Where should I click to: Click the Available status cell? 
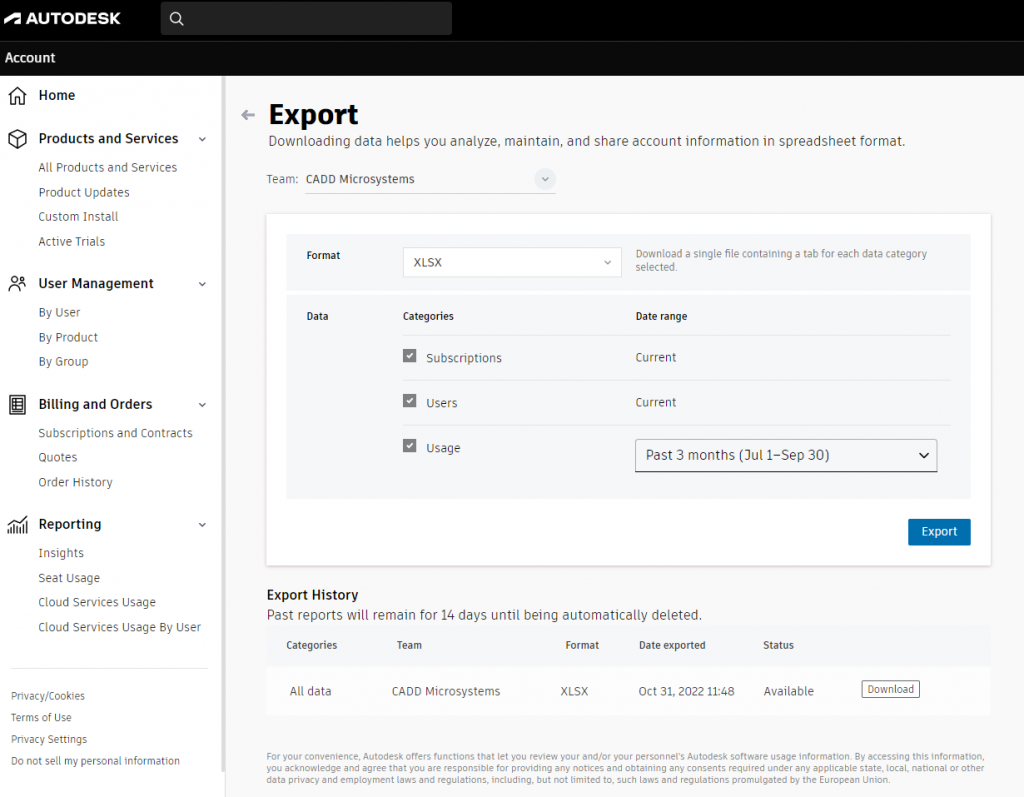(789, 691)
